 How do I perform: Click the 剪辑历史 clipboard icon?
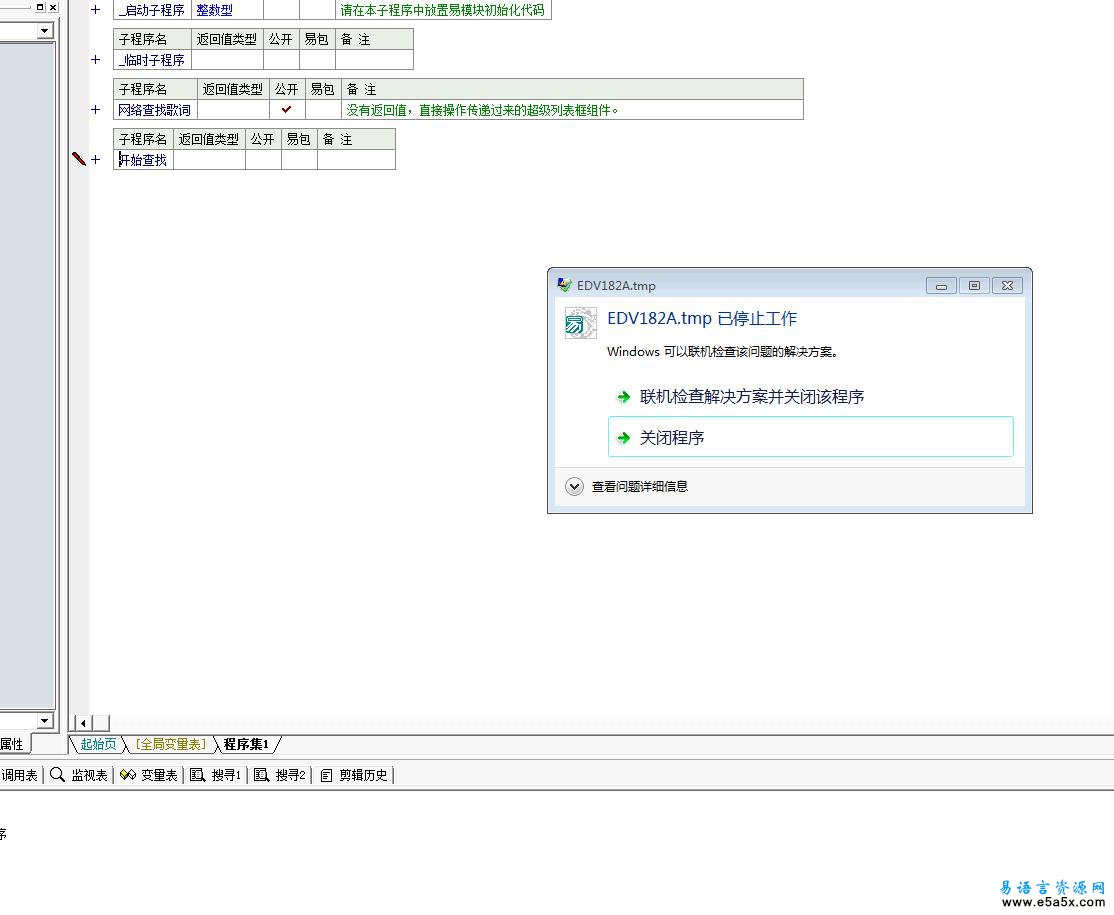coord(326,775)
